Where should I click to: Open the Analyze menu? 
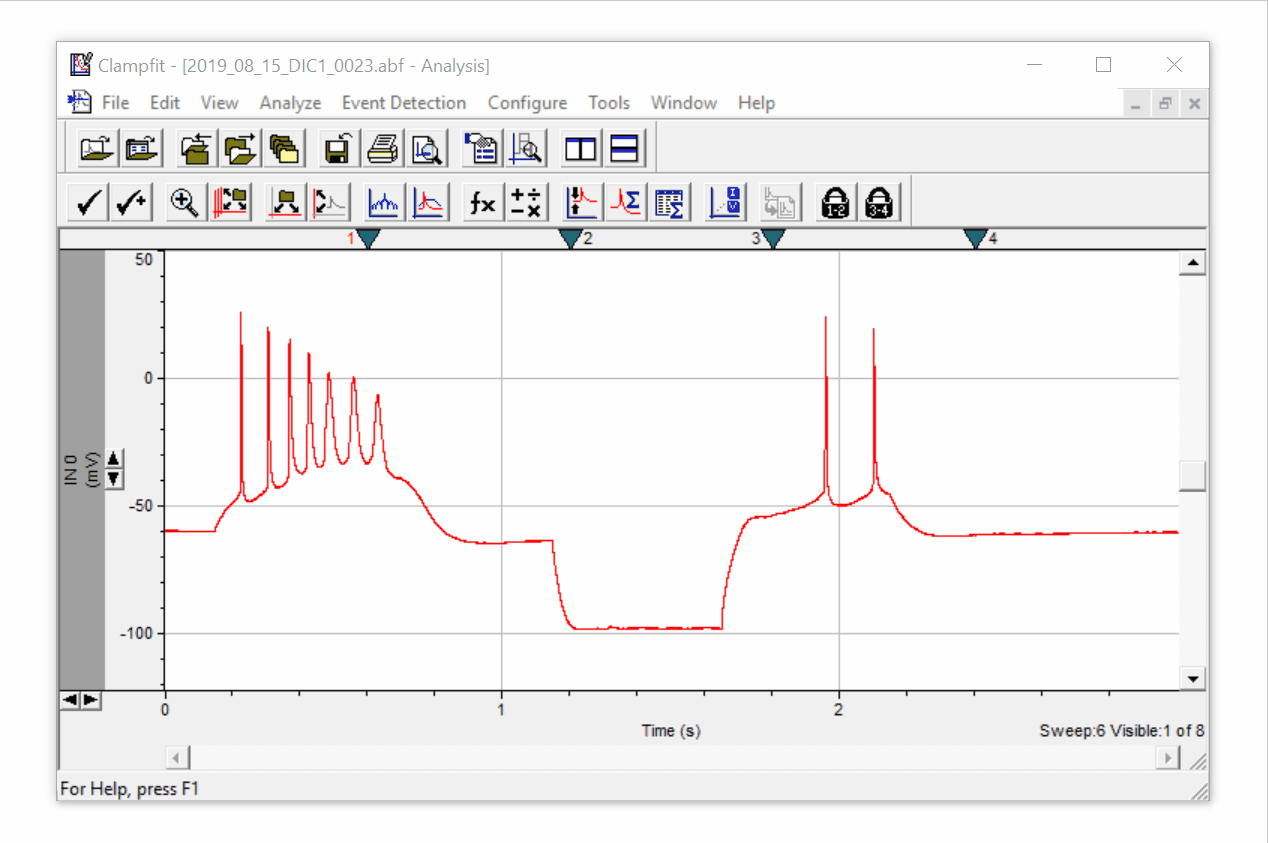point(290,102)
